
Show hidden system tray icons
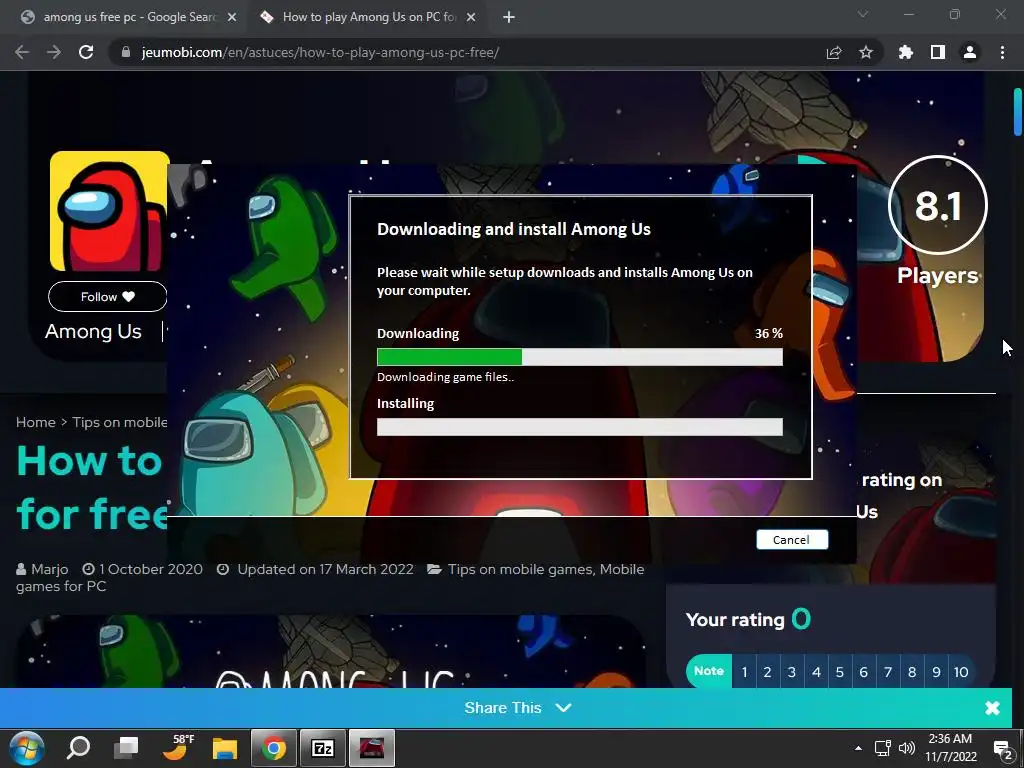click(x=858, y=748)
